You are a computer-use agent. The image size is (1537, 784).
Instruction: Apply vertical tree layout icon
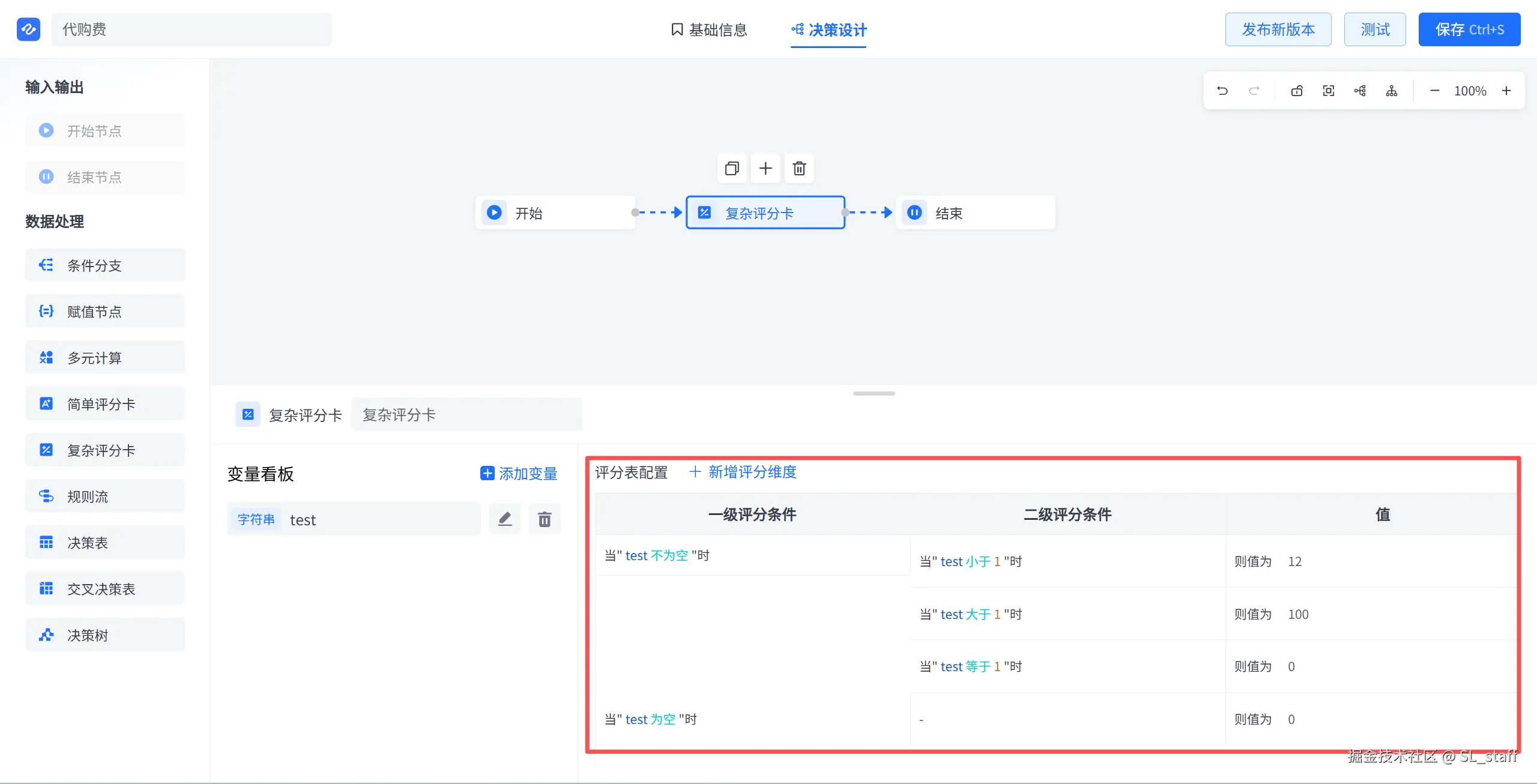pyautogui.click(x=1392, y=91)
